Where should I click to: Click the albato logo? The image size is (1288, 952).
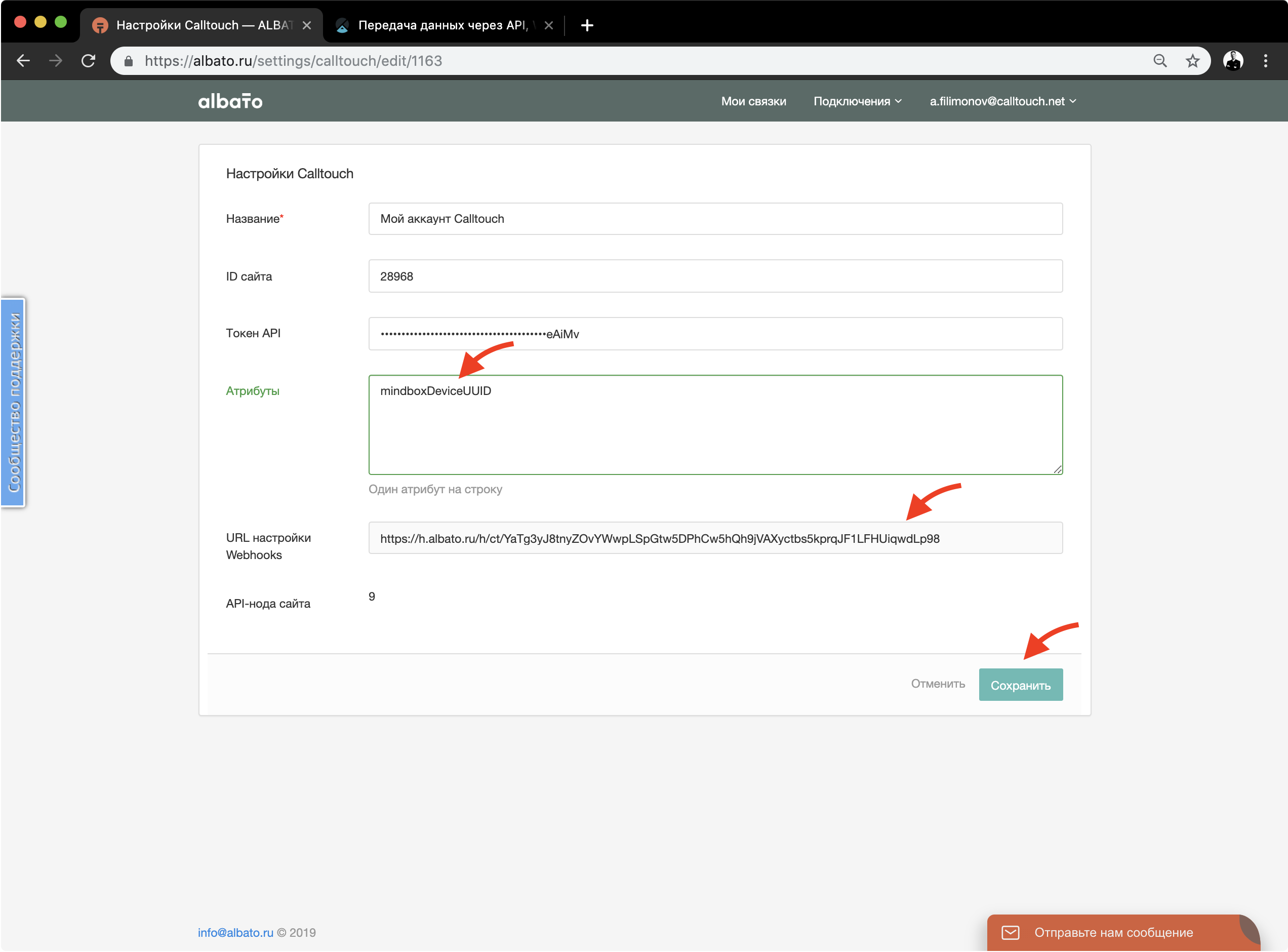coord(230,101)
